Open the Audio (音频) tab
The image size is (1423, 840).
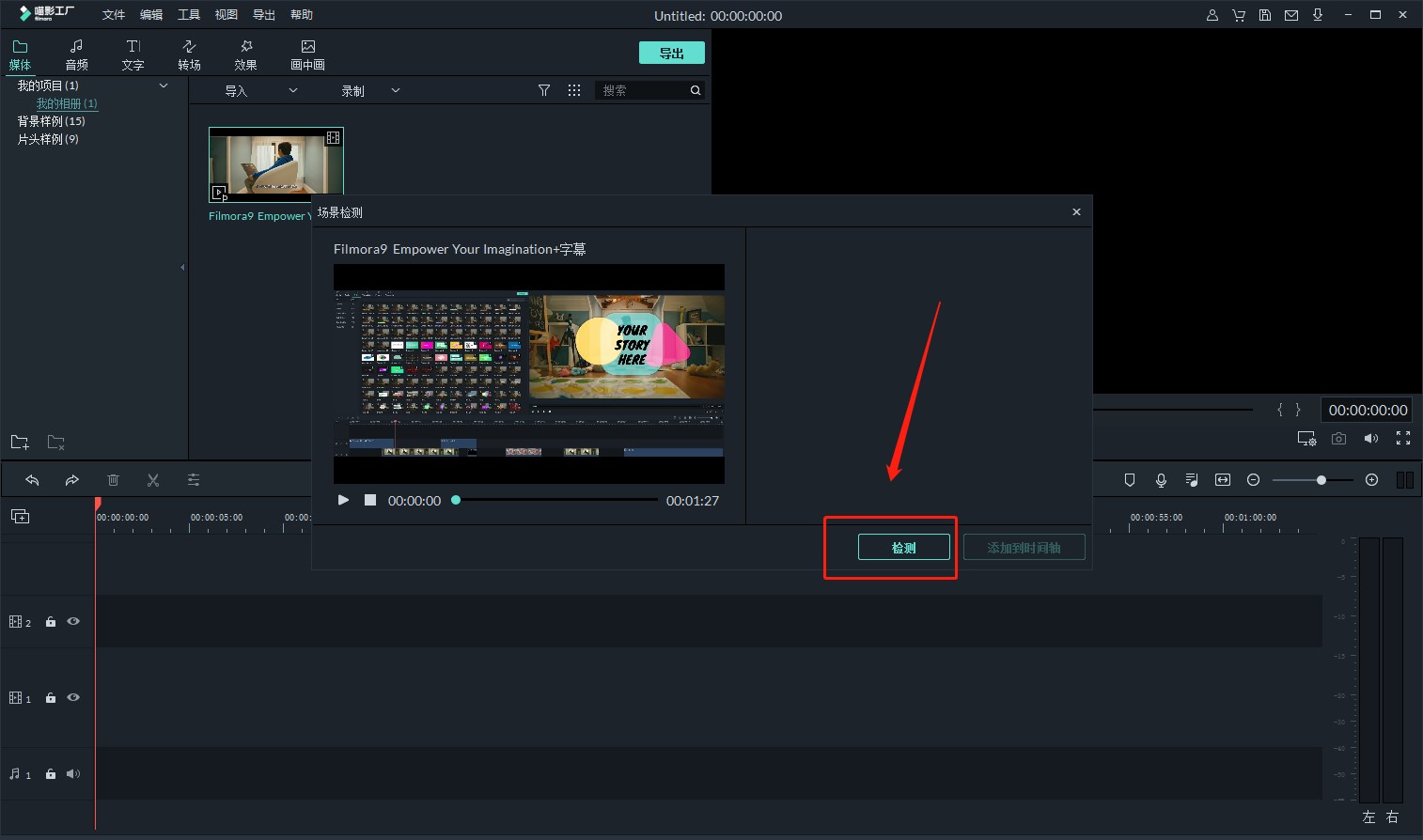(76, 54)
